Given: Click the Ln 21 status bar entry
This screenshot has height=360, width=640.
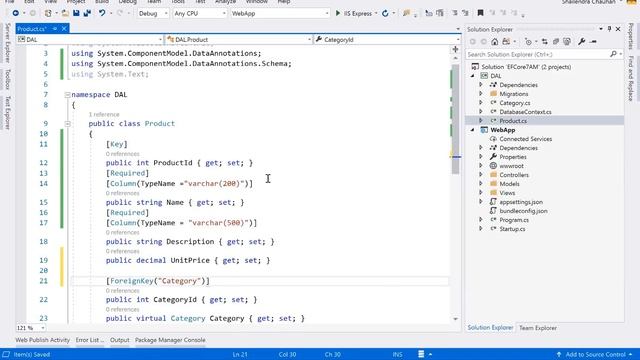Looking at the screenshot, I should coord(240,354).
